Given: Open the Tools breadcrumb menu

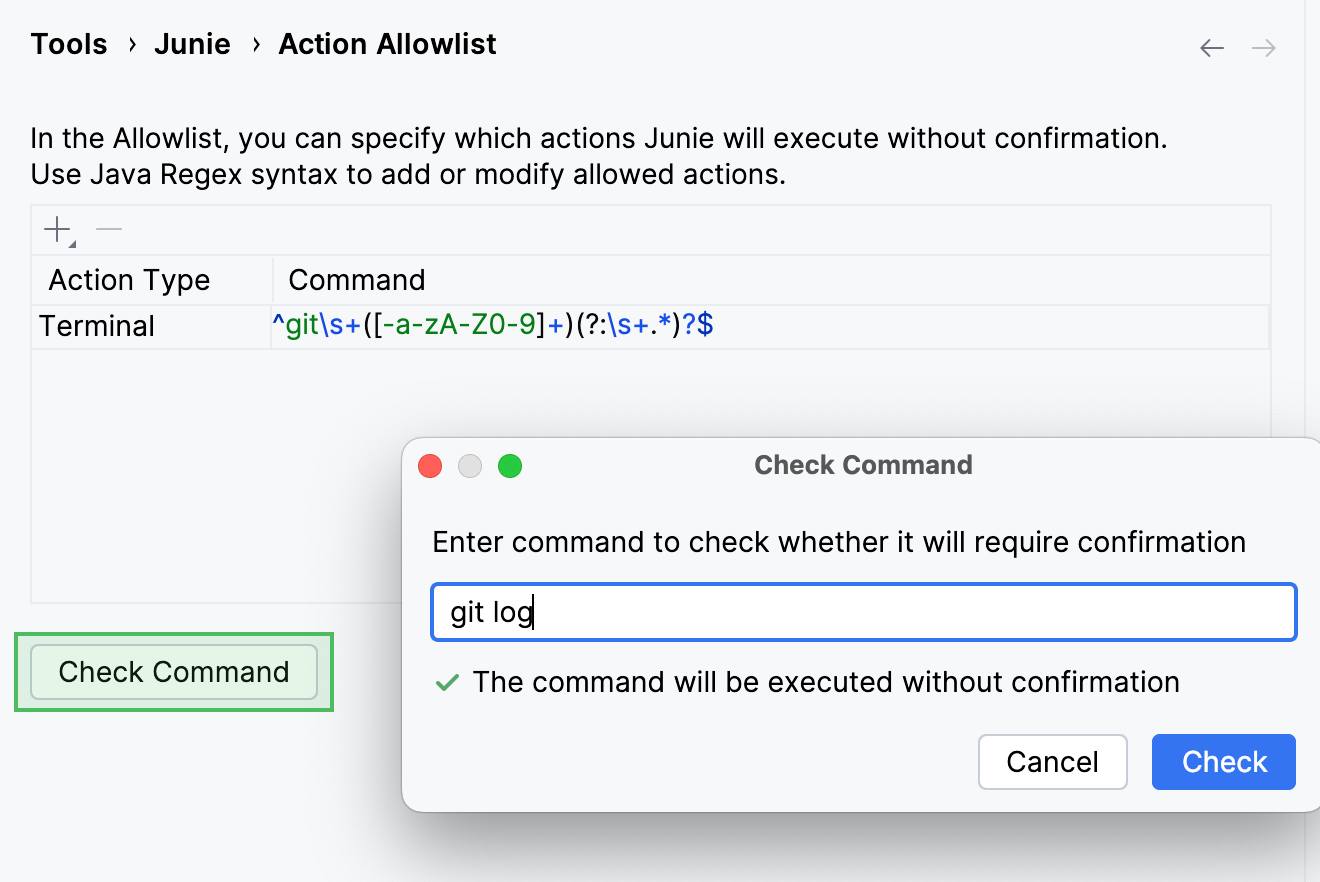Looking at the screenshot, I should pyautogui.click(x=68, y=44).
